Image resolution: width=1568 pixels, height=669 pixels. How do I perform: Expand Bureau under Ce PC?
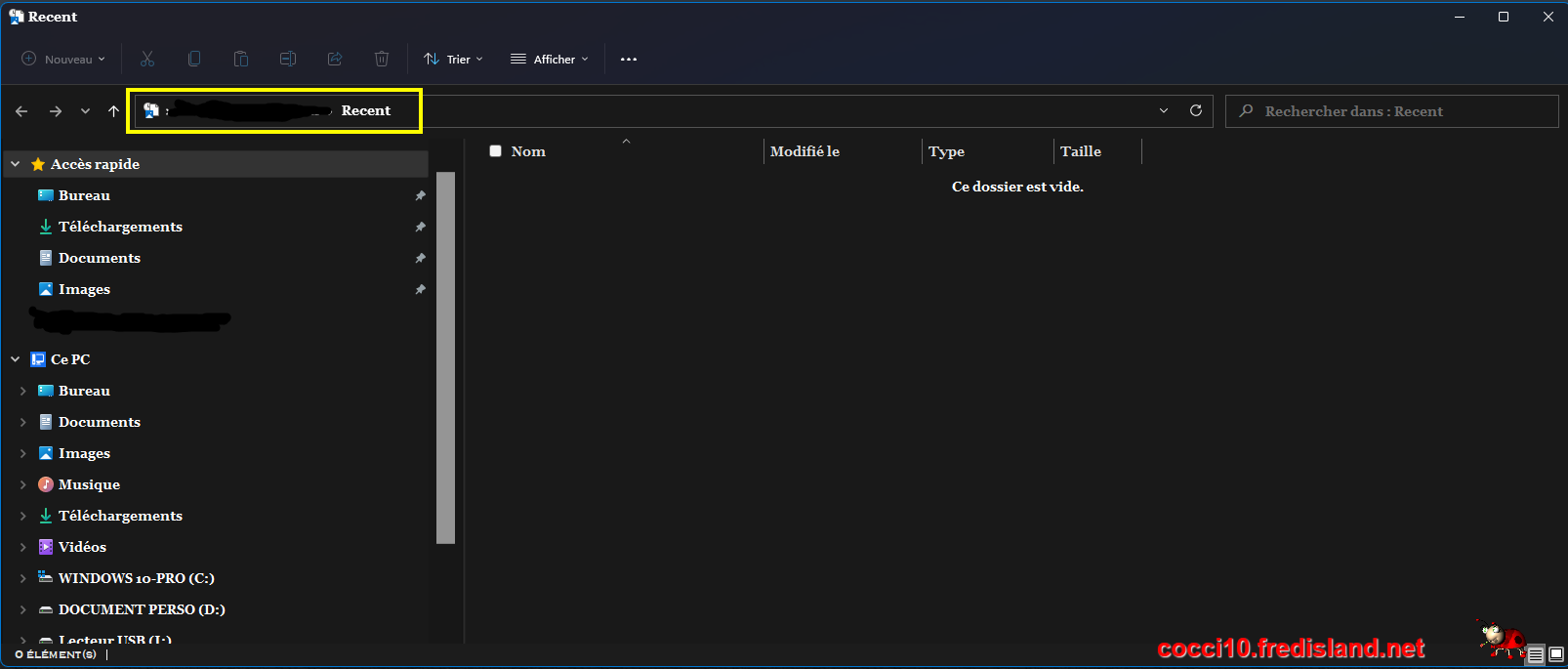(x=23, y=391)
